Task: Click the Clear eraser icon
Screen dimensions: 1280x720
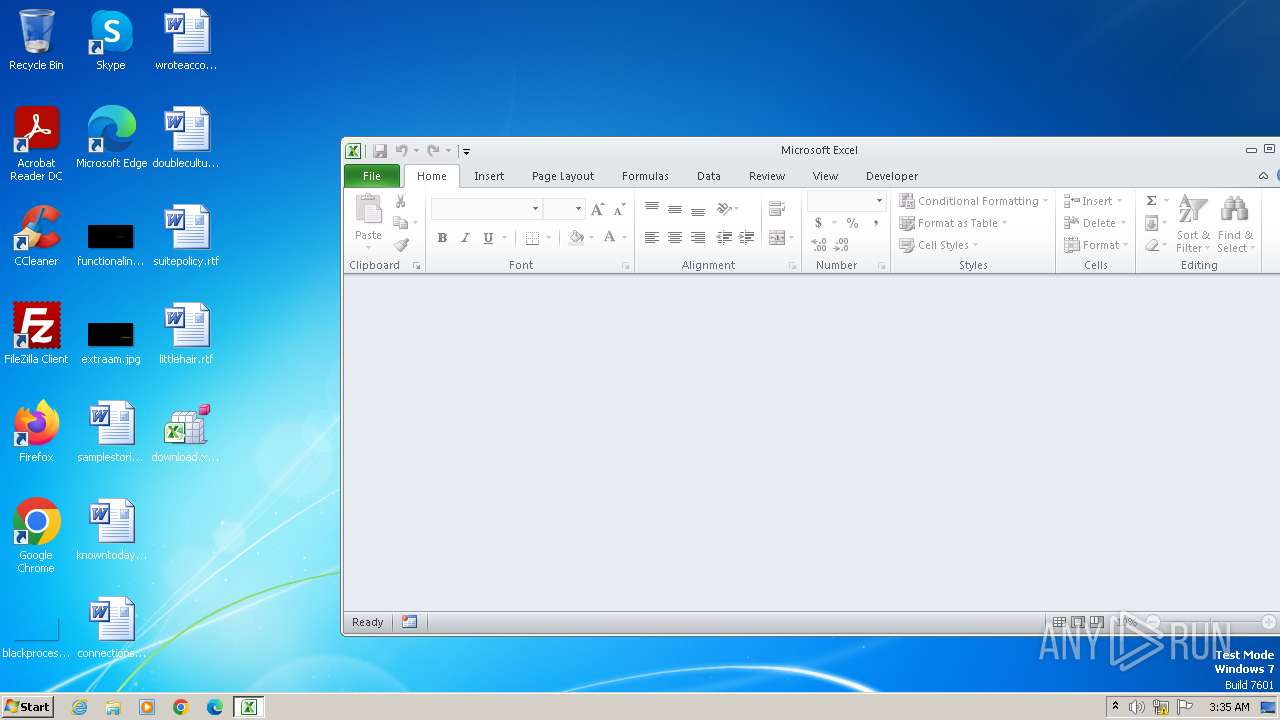Action: [1151, 245]
